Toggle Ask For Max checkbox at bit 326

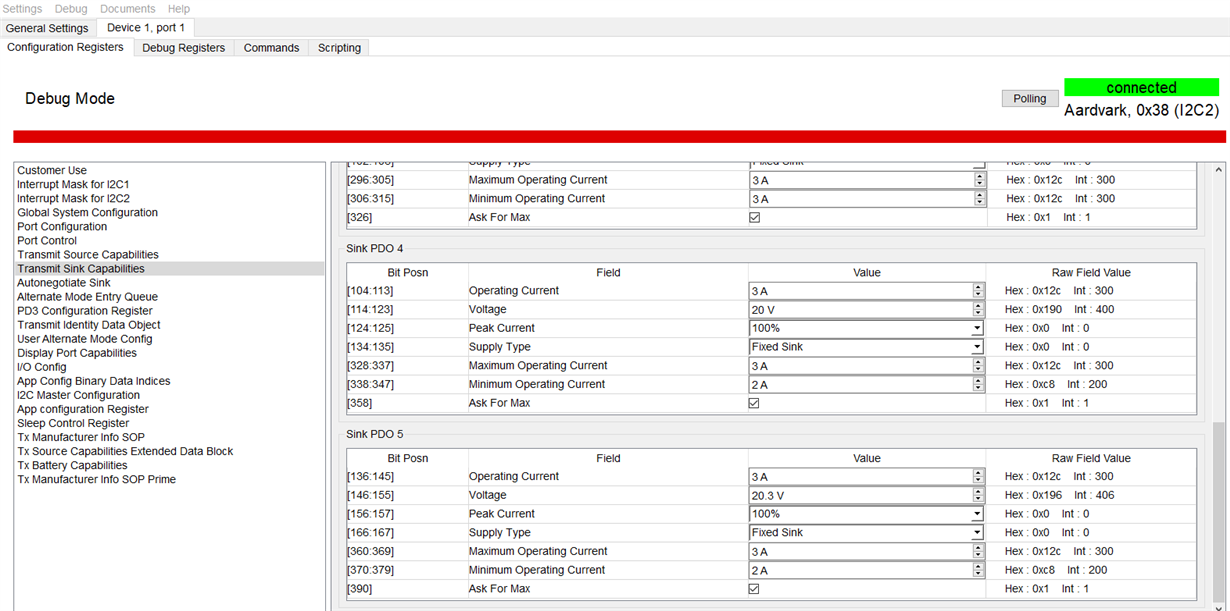(754, 217)
